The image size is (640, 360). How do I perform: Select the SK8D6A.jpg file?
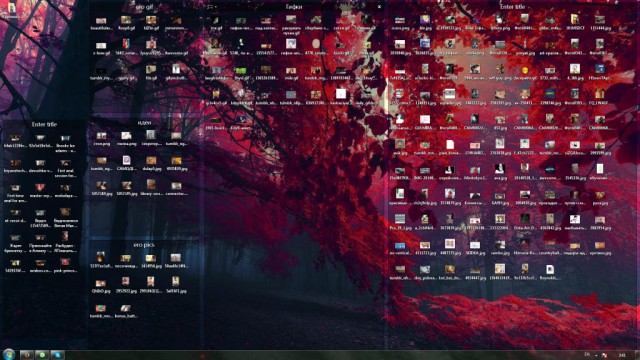coord(475,248)
